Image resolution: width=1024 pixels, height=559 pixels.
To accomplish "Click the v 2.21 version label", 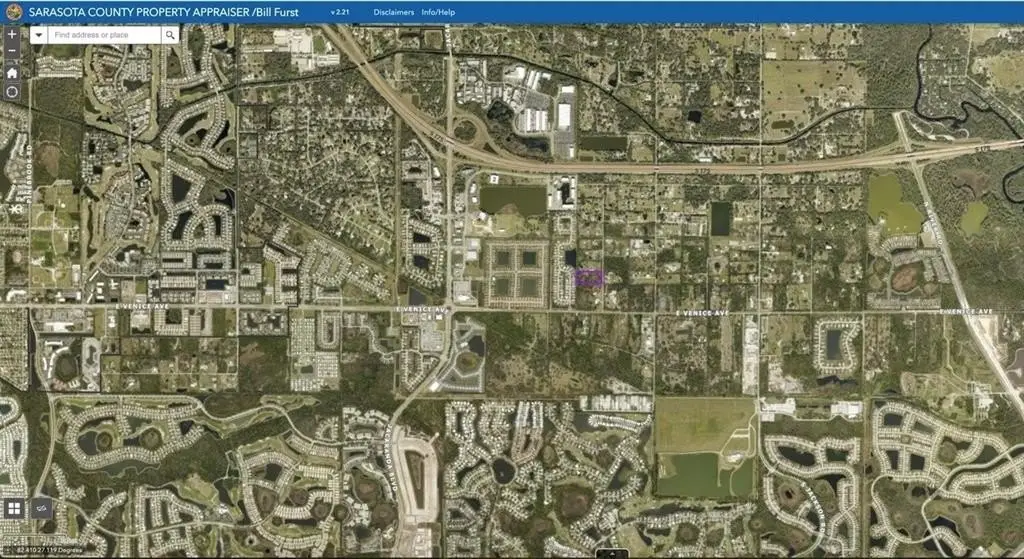I will point(341,12).
